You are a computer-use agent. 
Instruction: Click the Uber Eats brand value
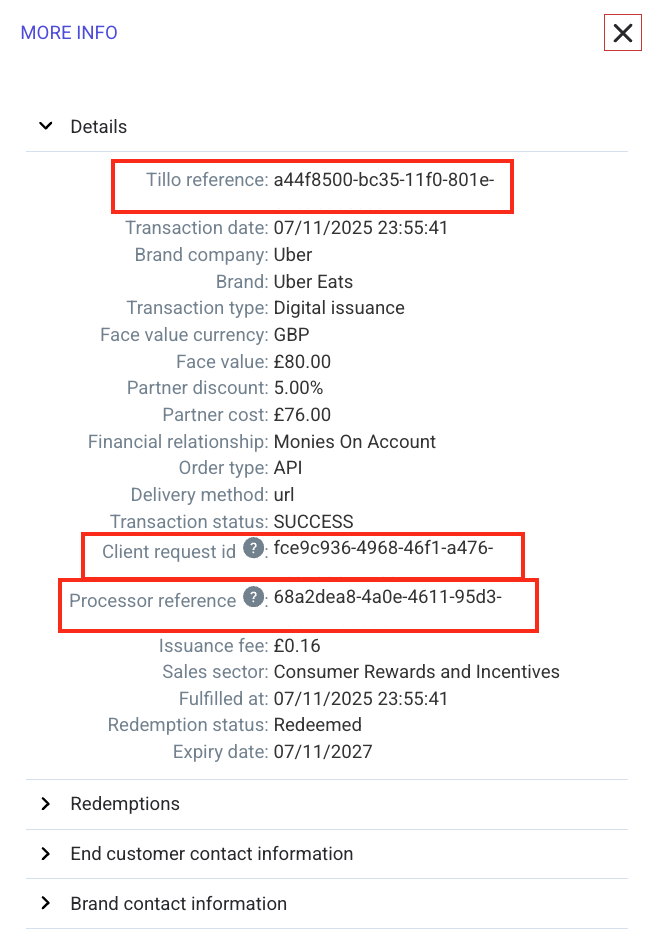[x=313, y=282]
